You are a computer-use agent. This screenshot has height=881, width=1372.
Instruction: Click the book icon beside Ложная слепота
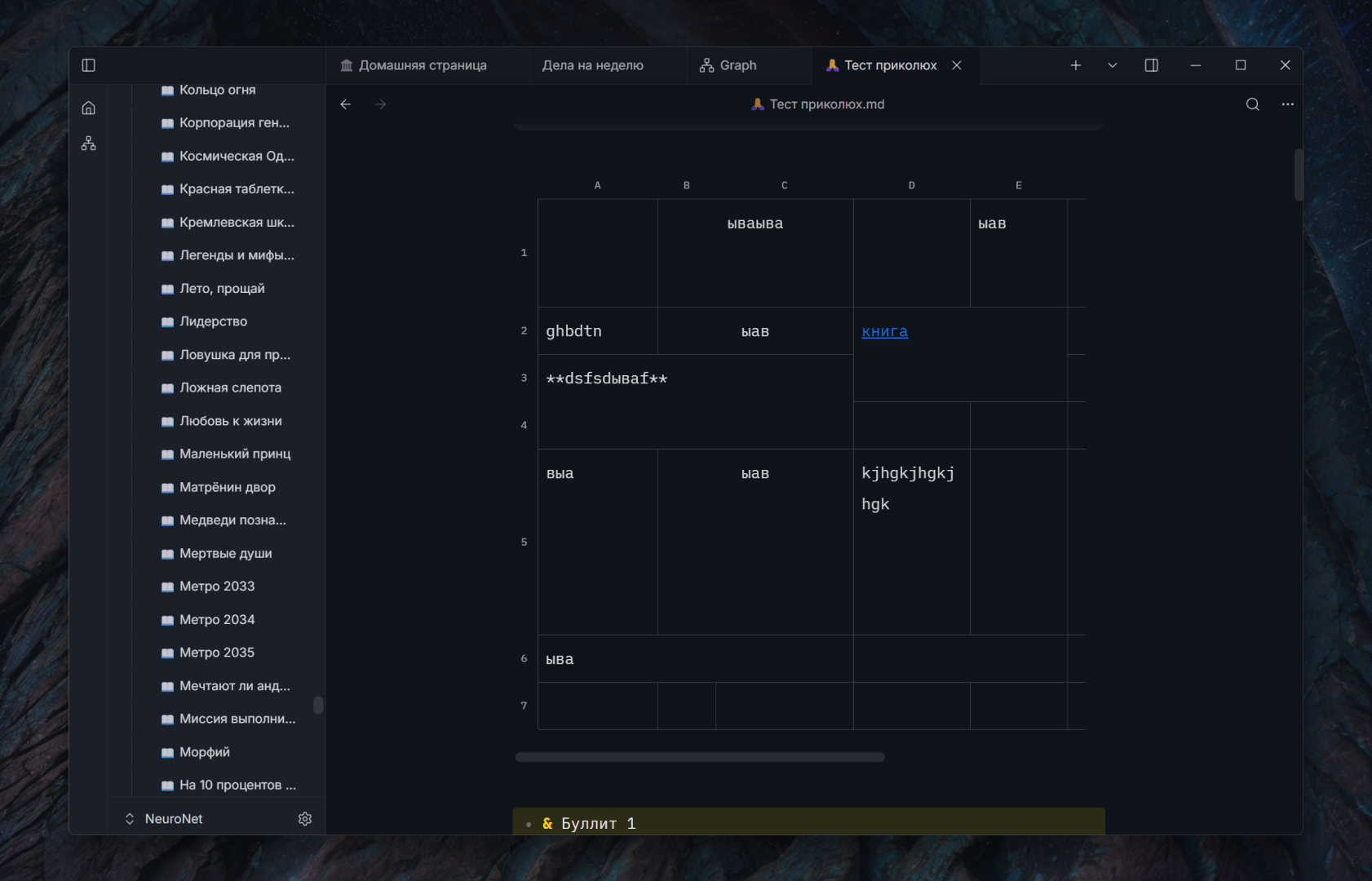click(x=167, y=388)
